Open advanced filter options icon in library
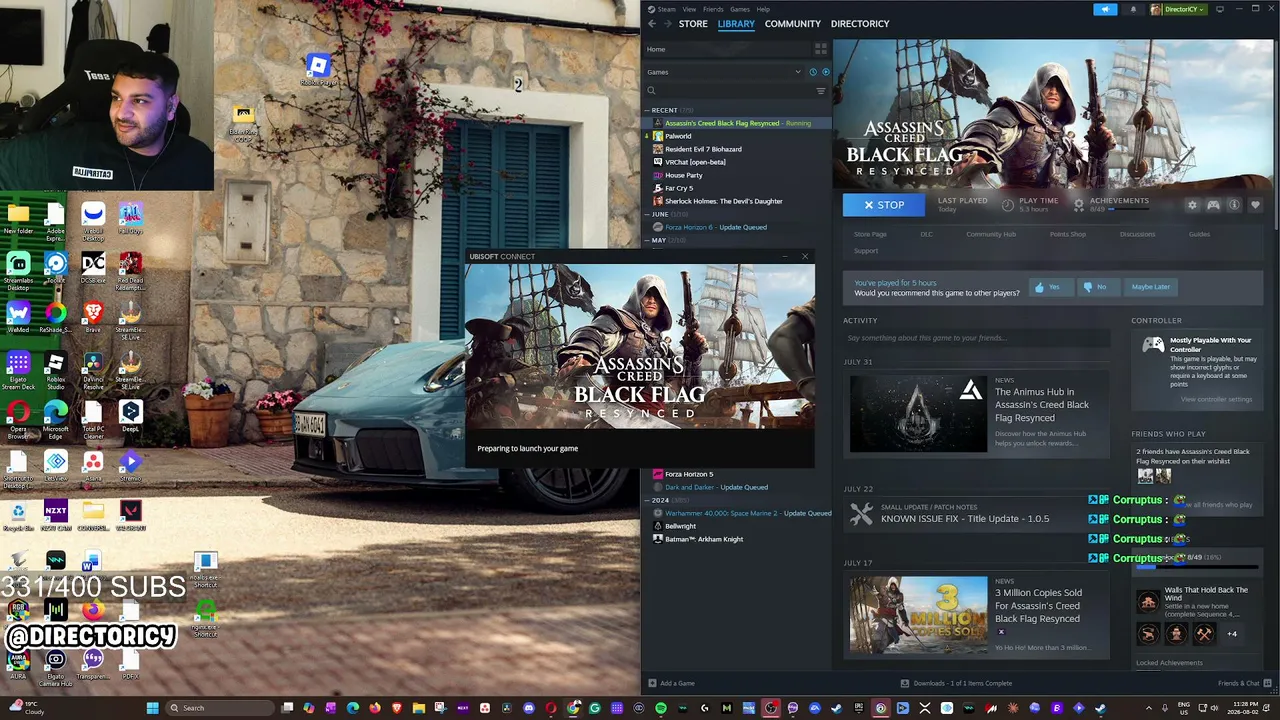 pos(821,91)
